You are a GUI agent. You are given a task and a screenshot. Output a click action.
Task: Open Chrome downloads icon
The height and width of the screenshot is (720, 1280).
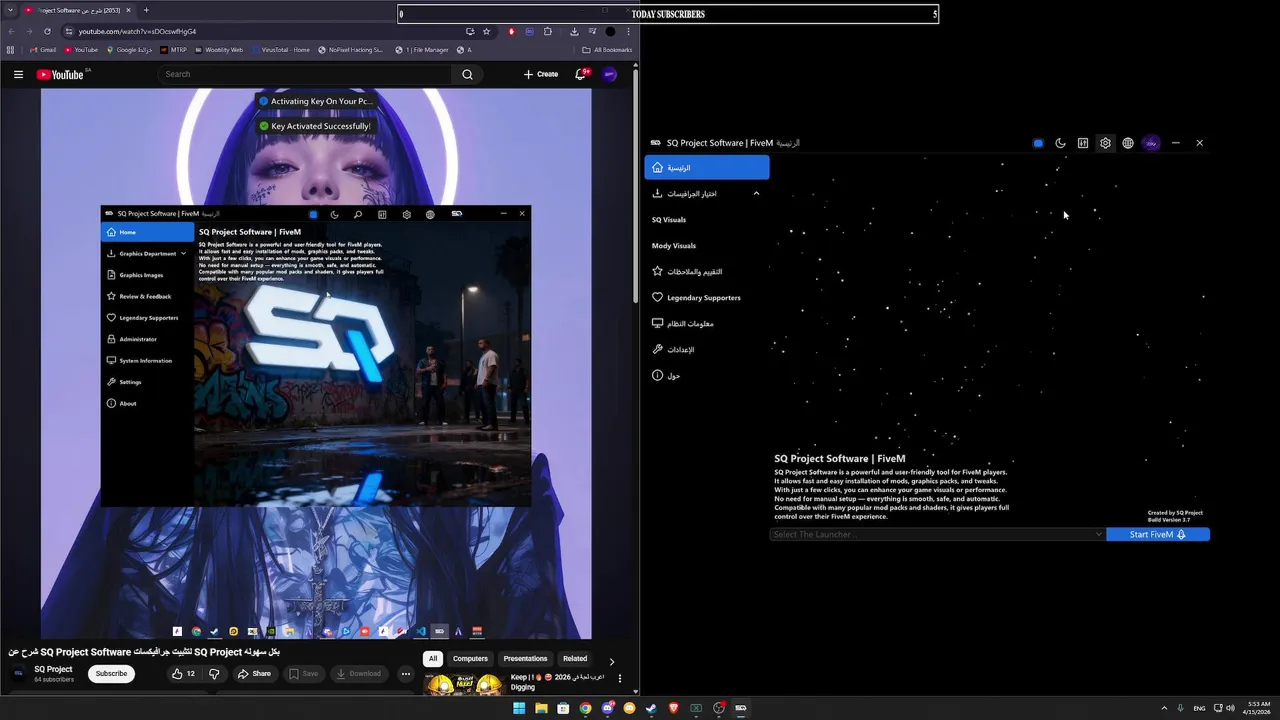coord(574,31)
